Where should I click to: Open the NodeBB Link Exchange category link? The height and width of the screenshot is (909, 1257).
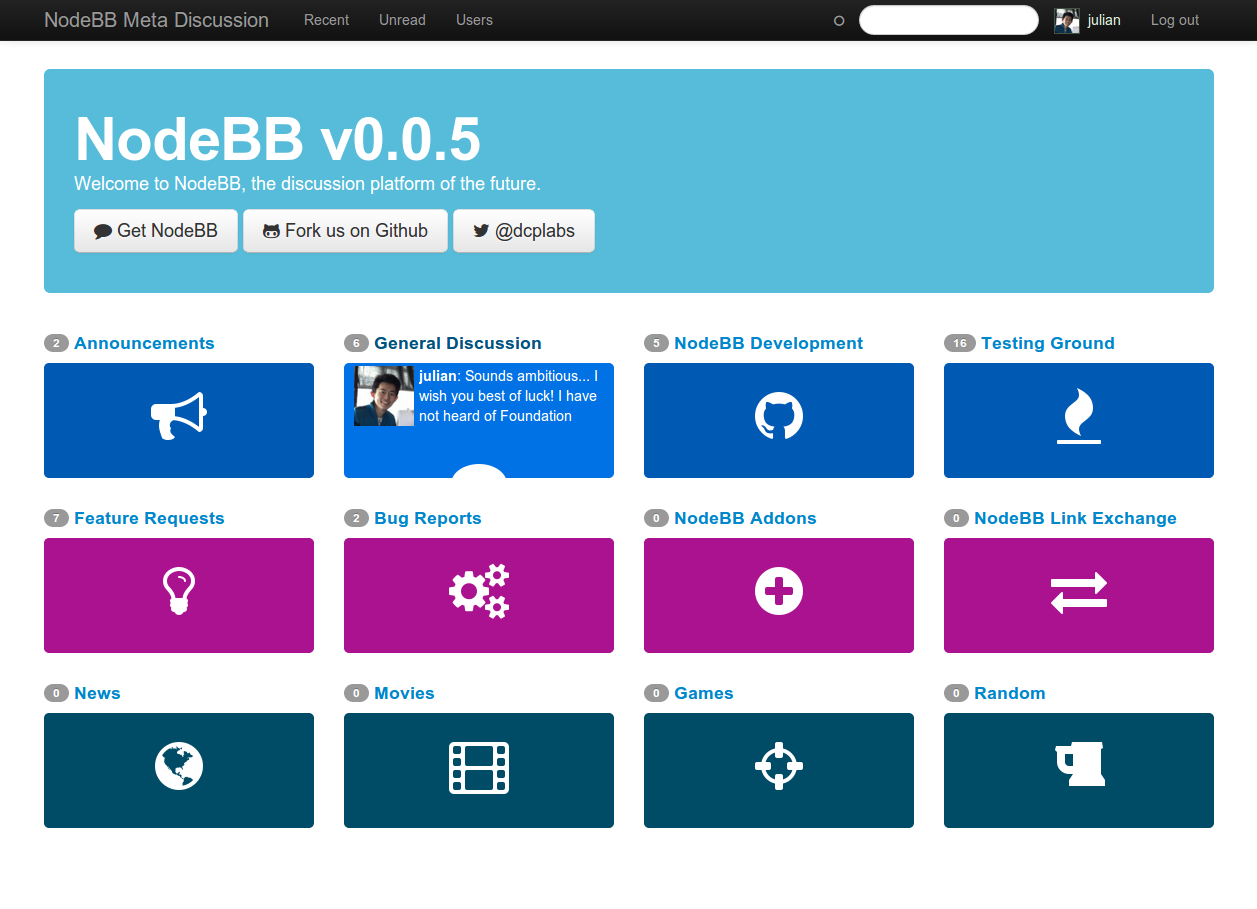pos(1075,518)
